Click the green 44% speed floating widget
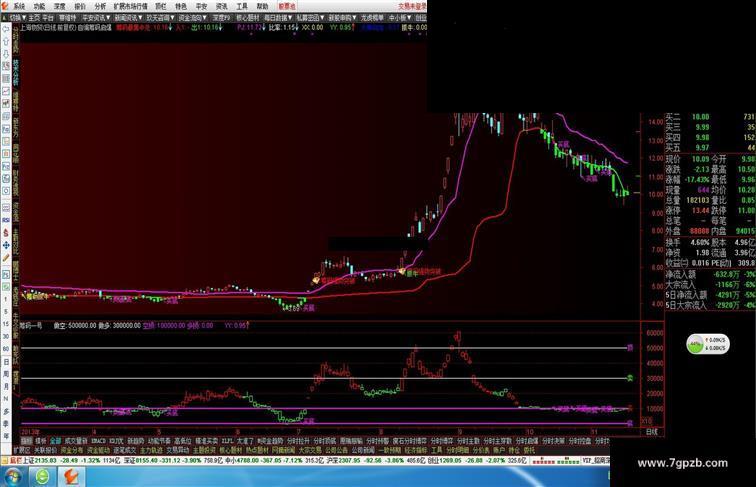 [x=708, y=344]
